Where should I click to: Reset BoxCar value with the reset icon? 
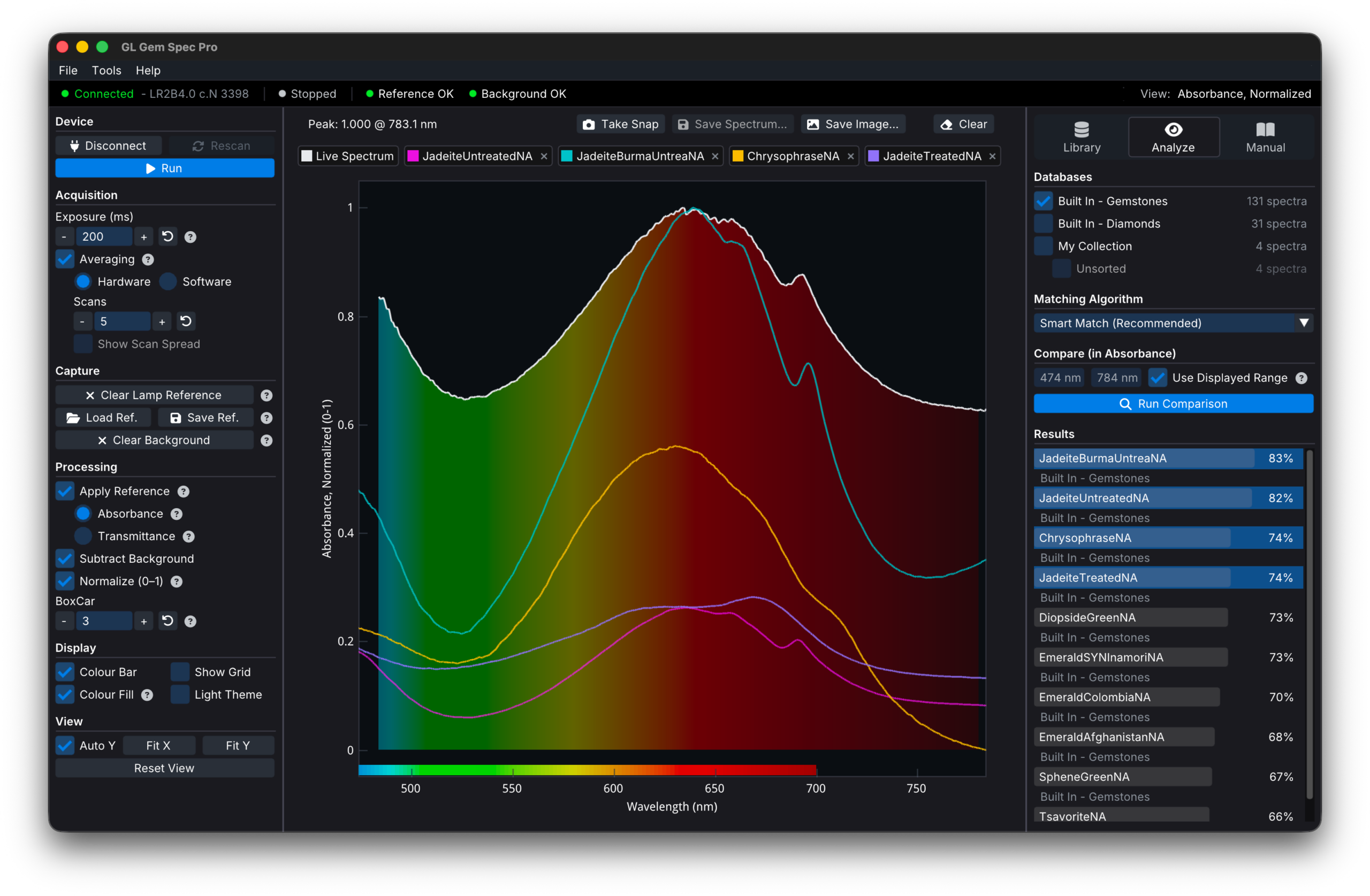click(x=168, y=621)
